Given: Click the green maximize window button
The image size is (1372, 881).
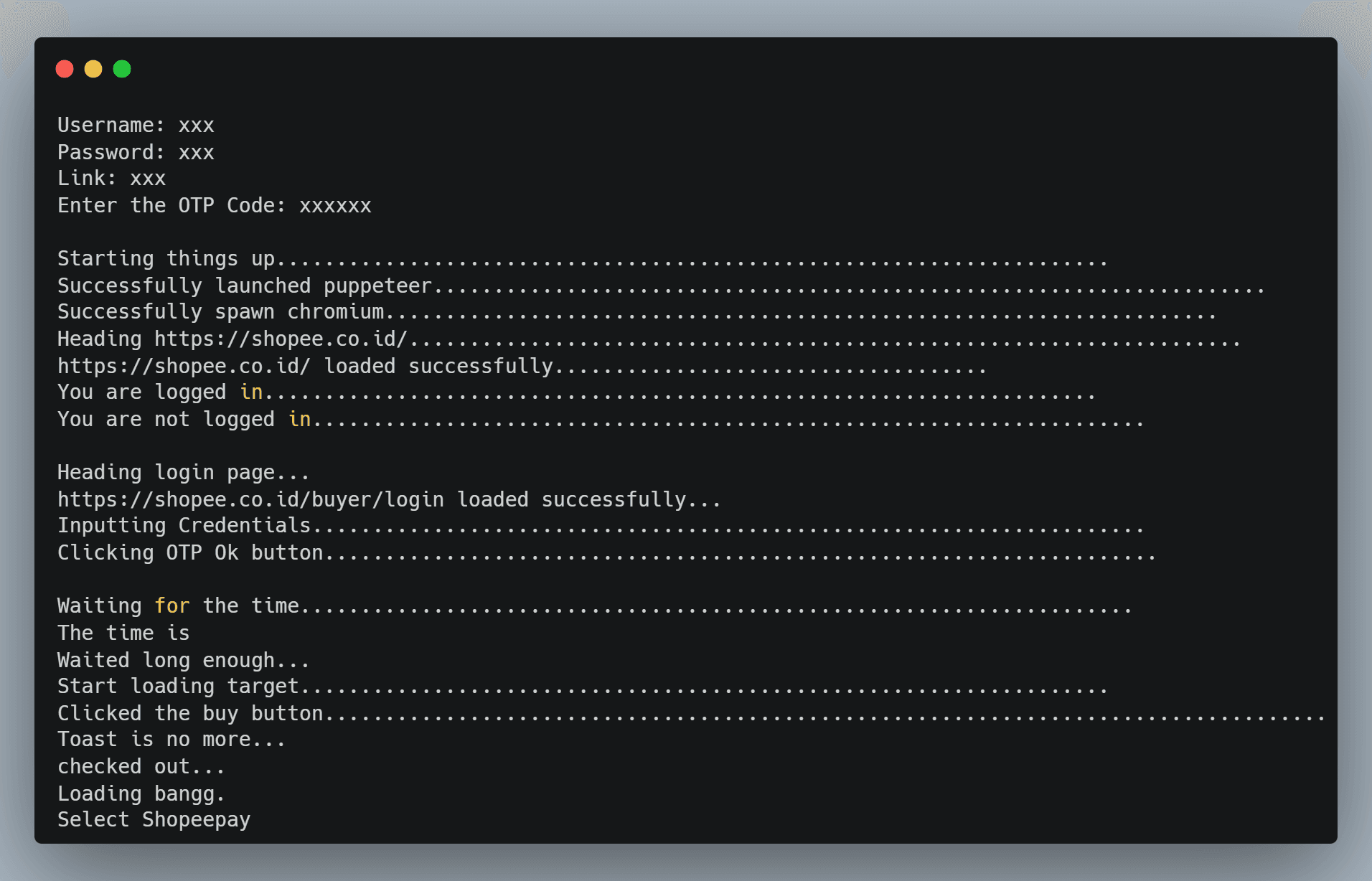Looking at the screenshot, I should pos(122,69).
